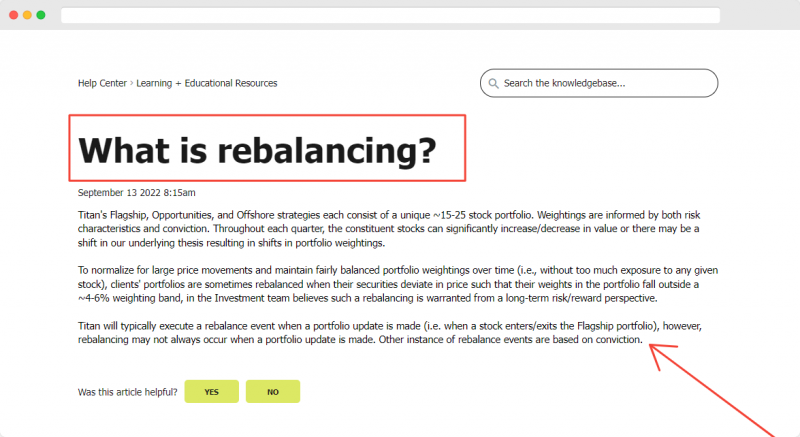The image size is (800, 437).
Task: Click the paragraph starting 'To normalize for large'
Action: (x=398, y=284)
